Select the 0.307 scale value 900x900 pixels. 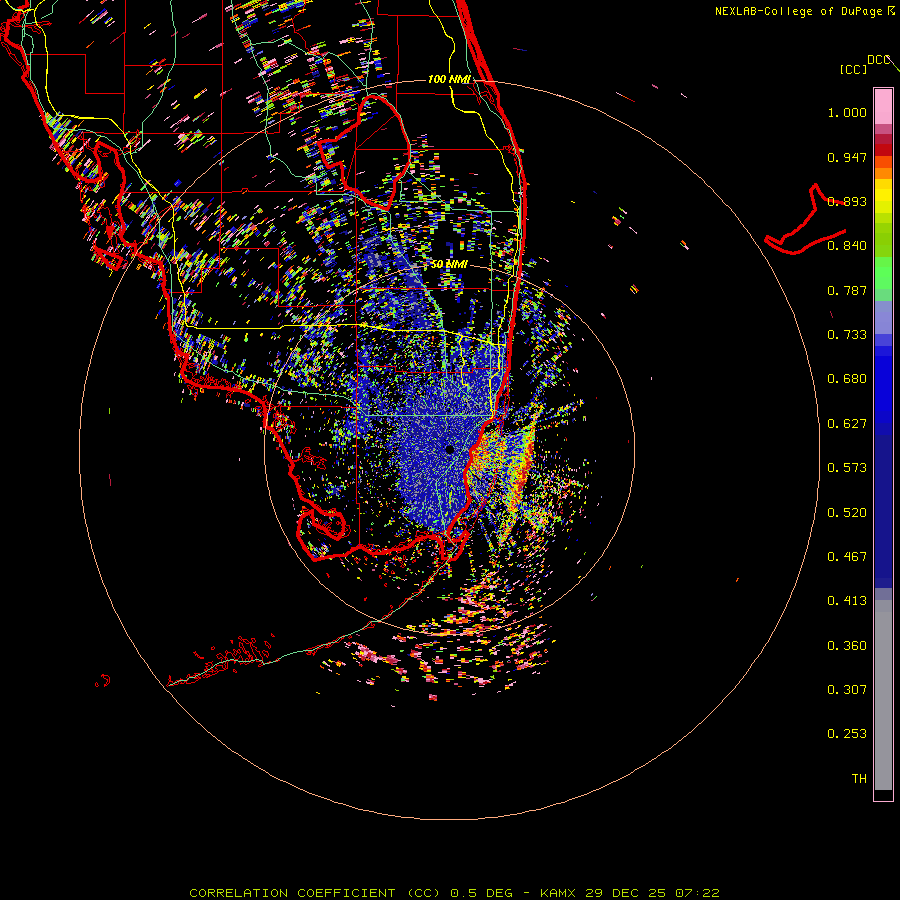point(847,690)
